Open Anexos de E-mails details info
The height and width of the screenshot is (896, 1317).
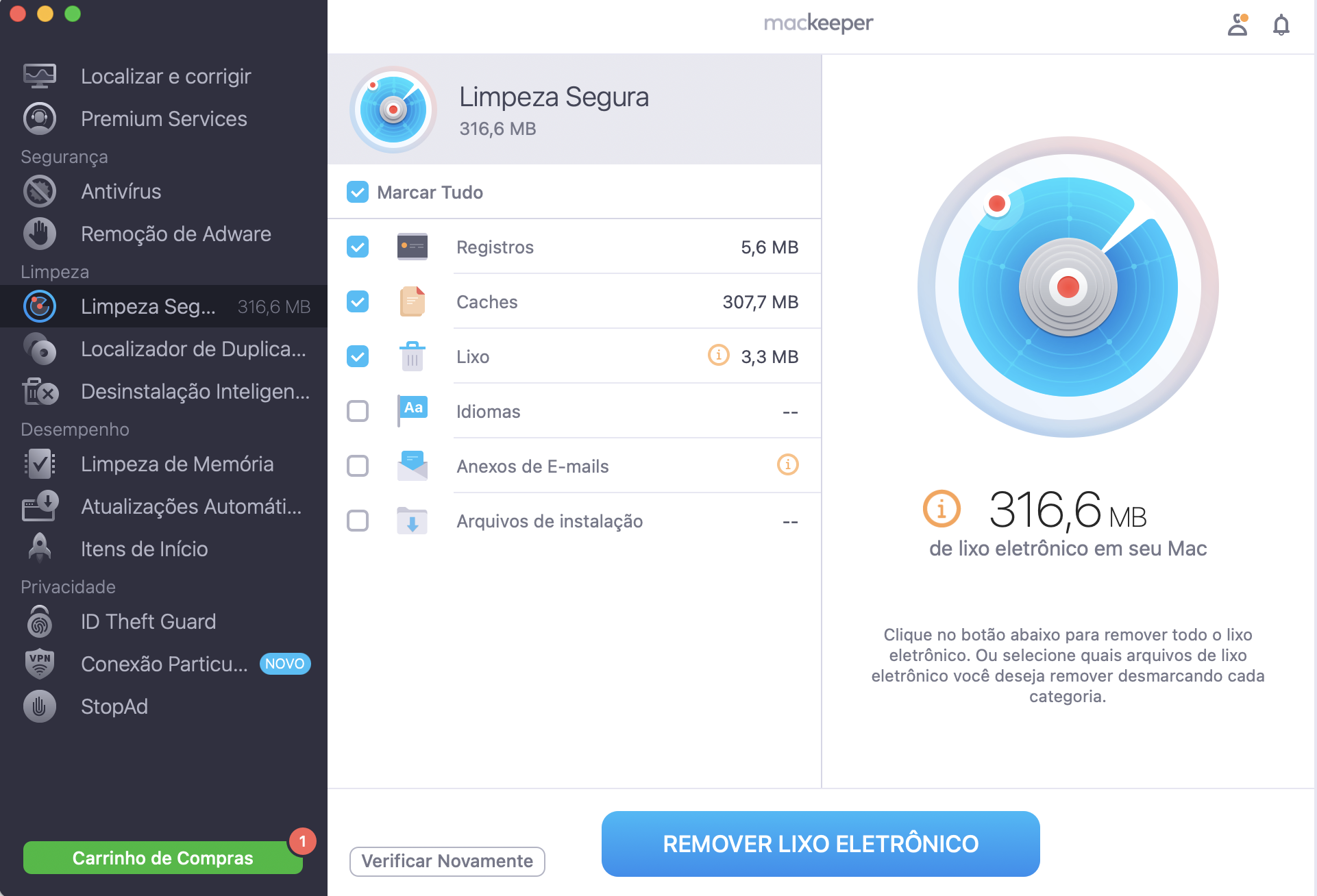(788, 465)
